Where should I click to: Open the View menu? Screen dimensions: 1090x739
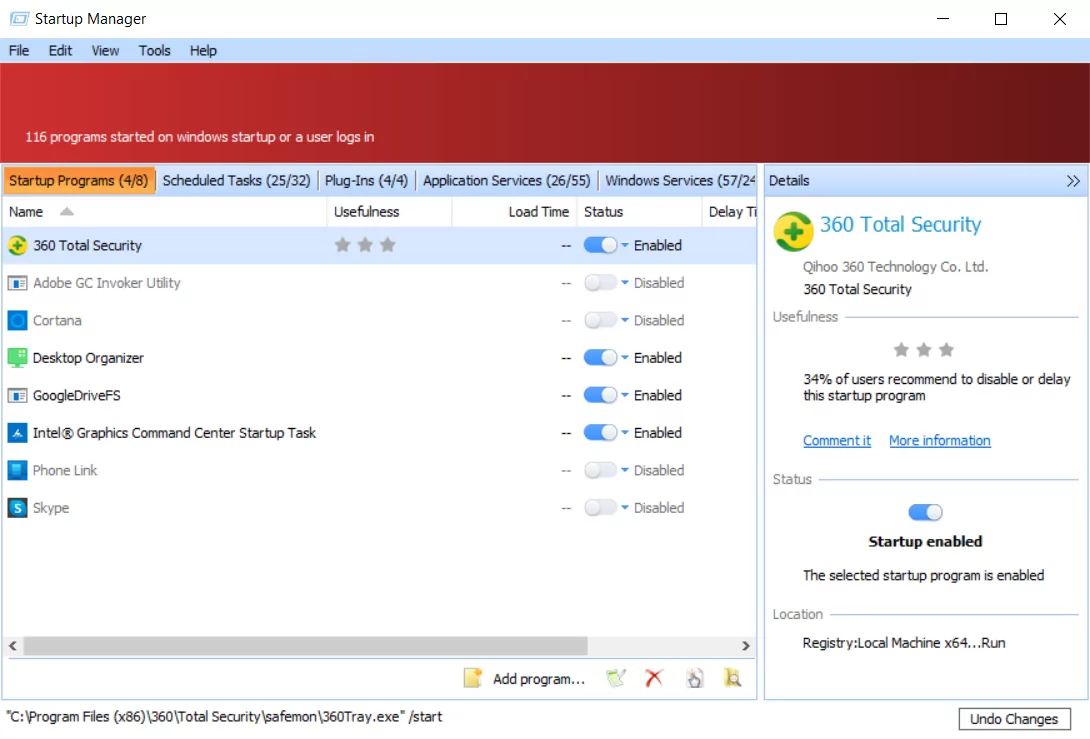[x=105, y=51]
